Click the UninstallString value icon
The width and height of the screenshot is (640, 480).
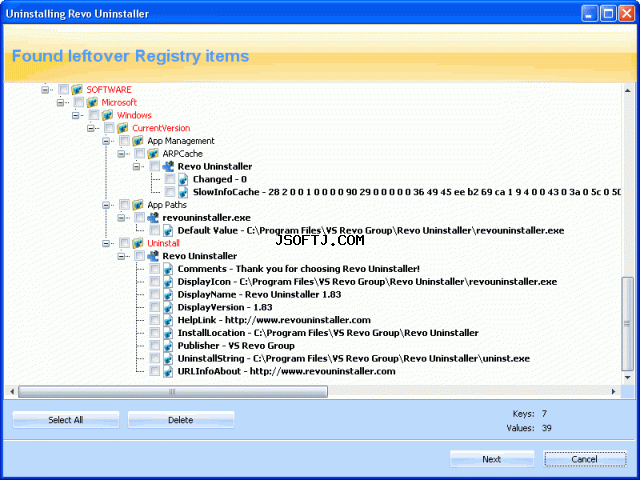168,358
